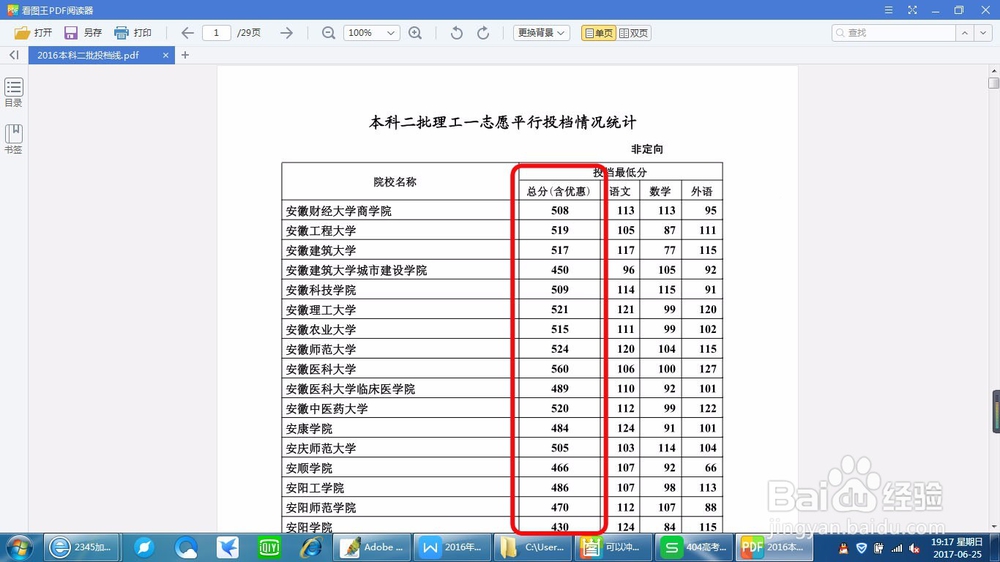This screenshot has height=562, width=1000.
Task: Open the 更换背景 dropdown
Action: (541, 33)
